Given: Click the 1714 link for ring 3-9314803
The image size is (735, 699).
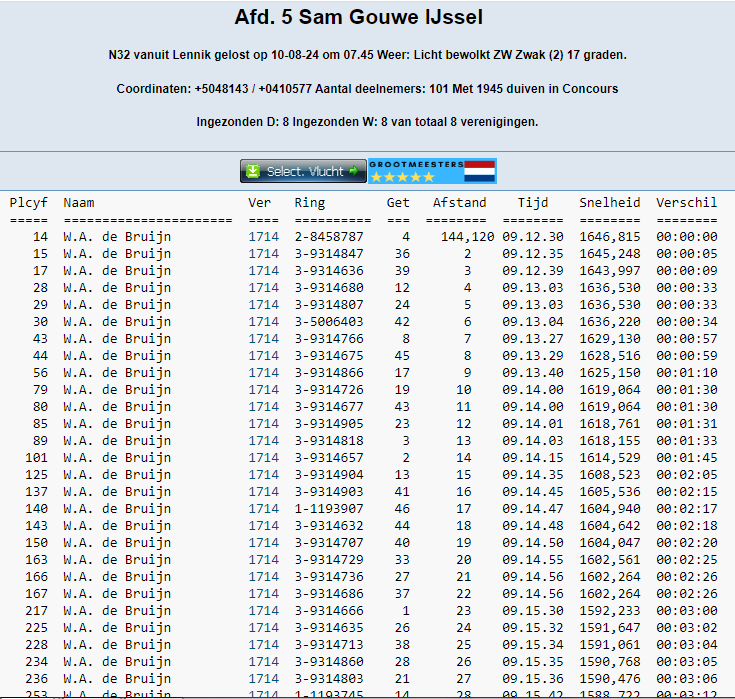Looking at the screenshot, I should 264,679.
